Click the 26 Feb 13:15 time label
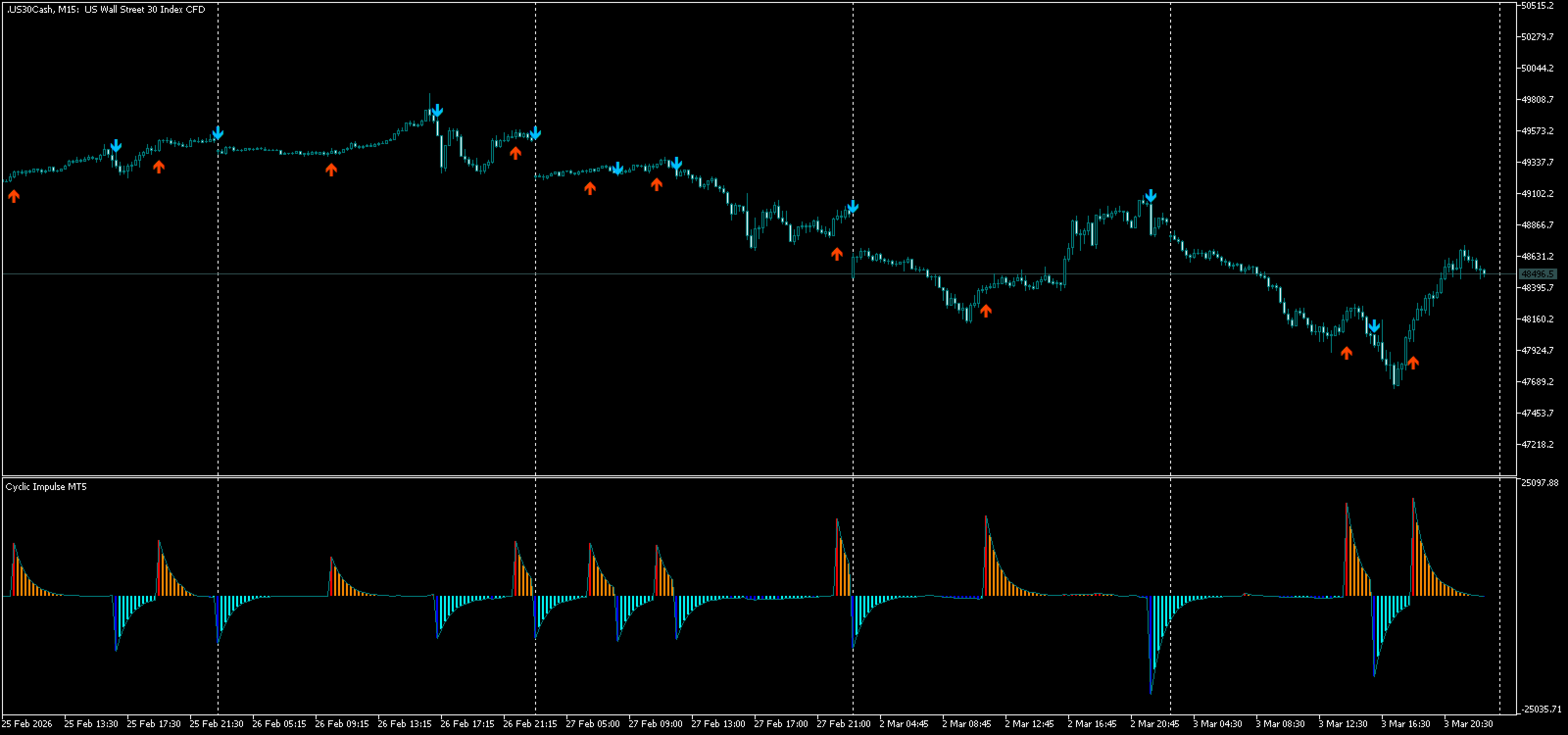1568x735 pixels. tap(405, 724)
